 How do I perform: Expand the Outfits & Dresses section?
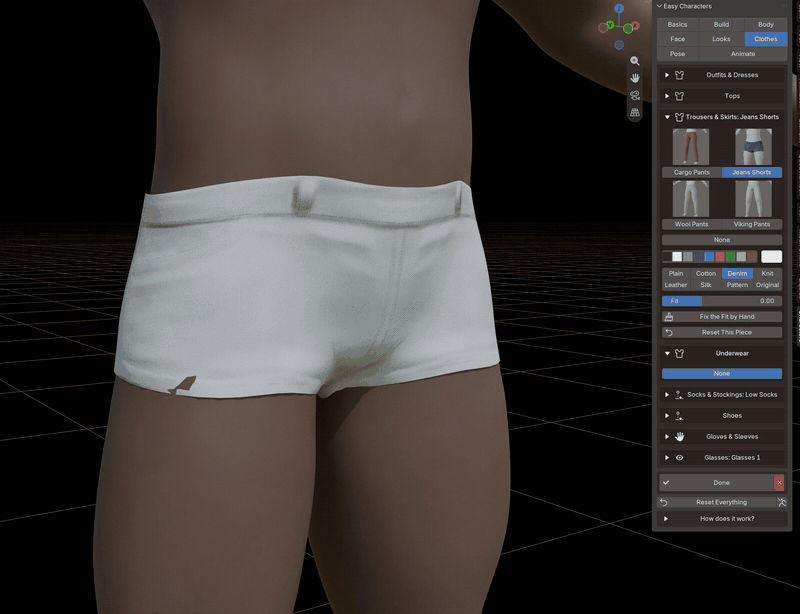coord(667,75)
